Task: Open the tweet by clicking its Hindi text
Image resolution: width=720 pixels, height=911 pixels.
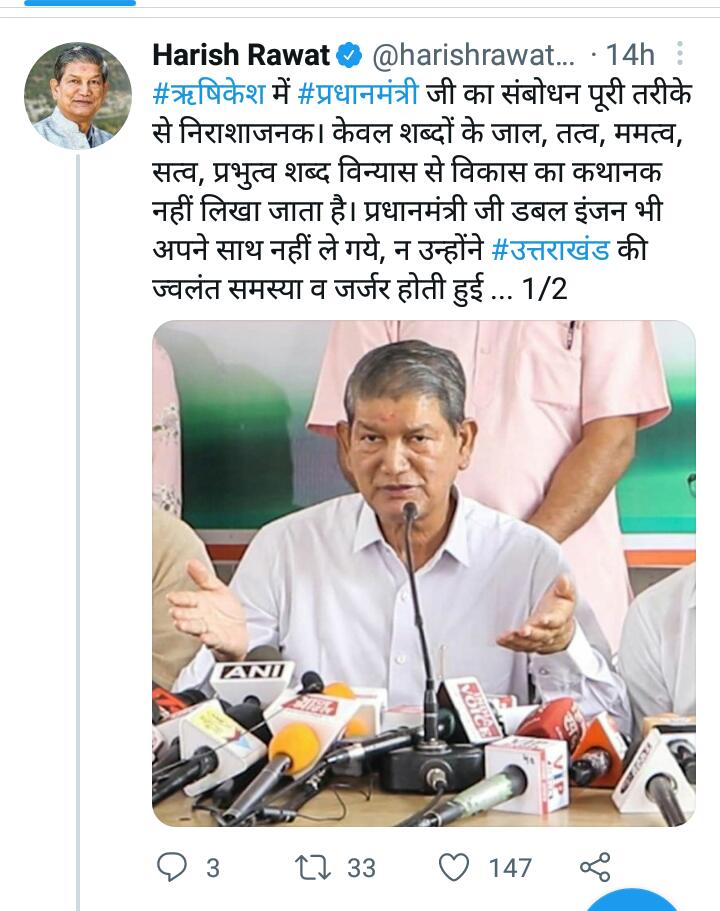Action: (x=422, y=192)
